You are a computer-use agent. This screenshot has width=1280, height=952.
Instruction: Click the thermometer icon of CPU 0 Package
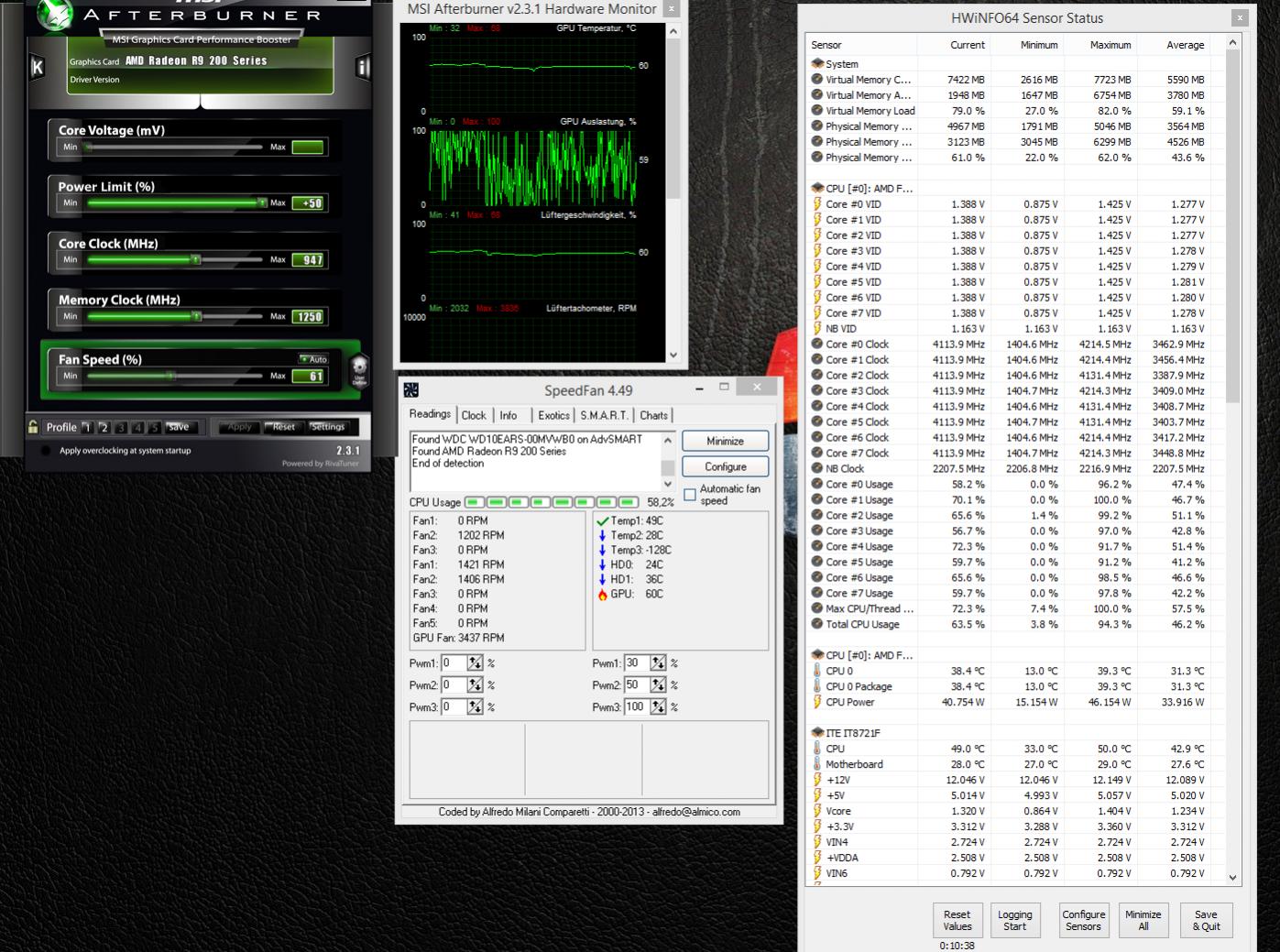(x=817, y=686)
